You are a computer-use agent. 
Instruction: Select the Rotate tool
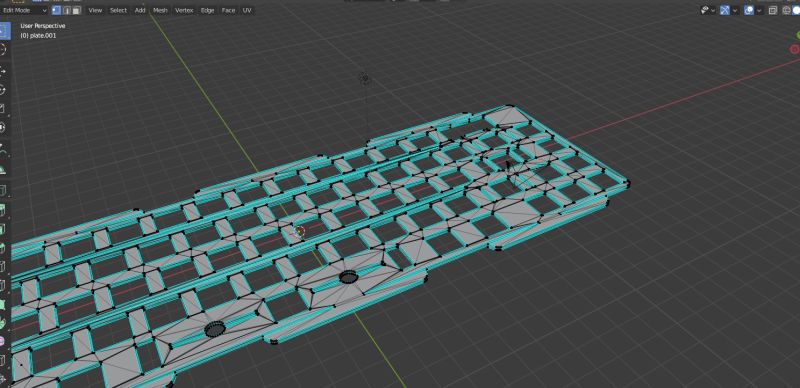coord(3,90)
